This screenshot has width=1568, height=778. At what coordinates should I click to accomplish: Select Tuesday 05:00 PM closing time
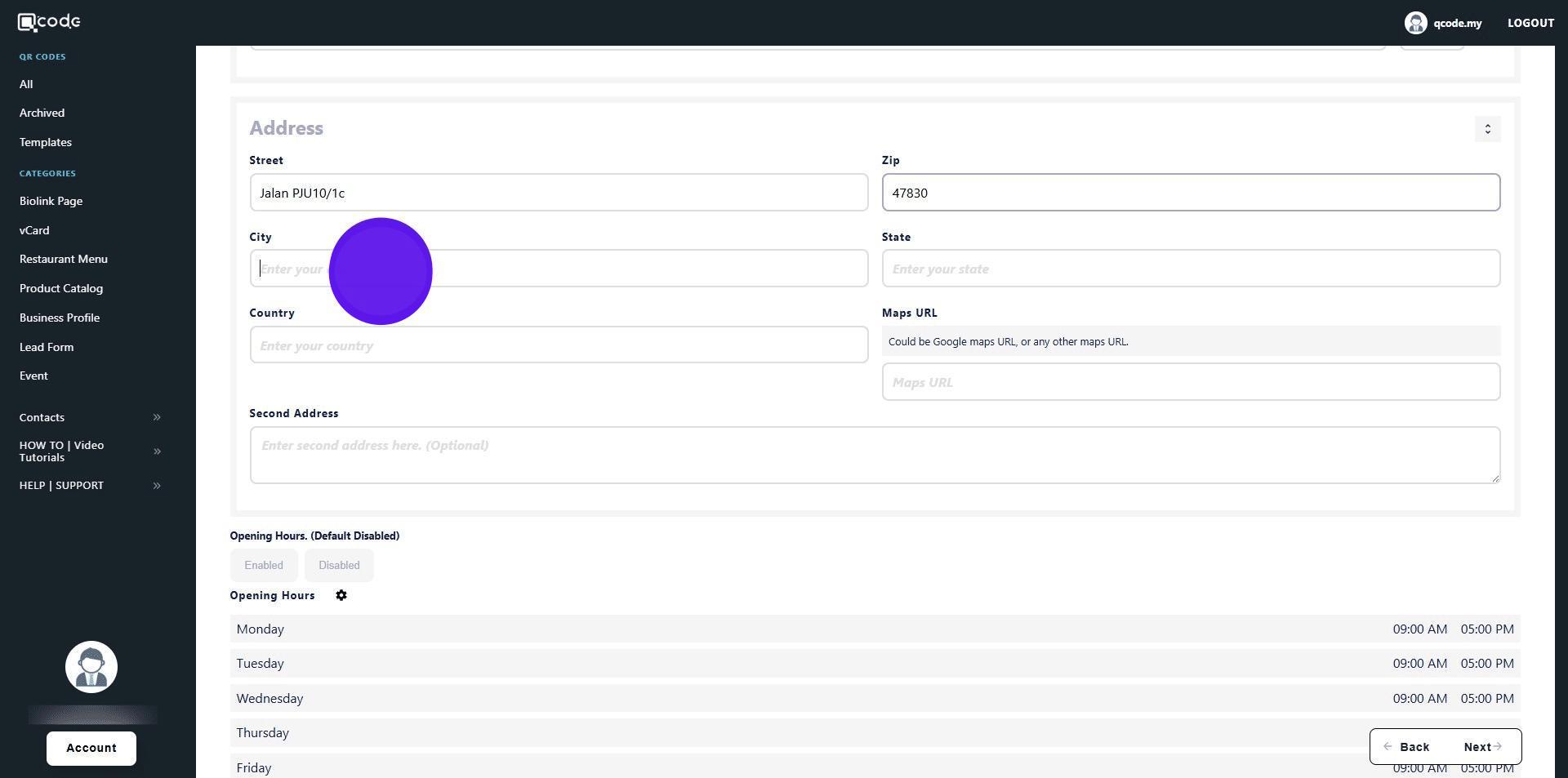click(x=1487, y=664)
